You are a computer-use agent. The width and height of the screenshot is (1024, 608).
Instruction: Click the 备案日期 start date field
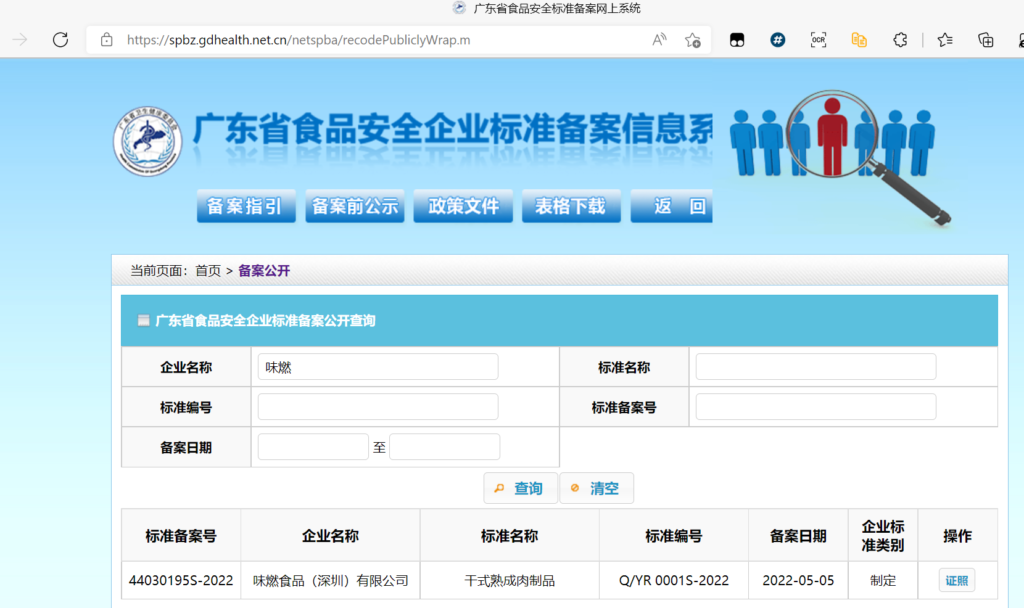[x=313, y=447]
